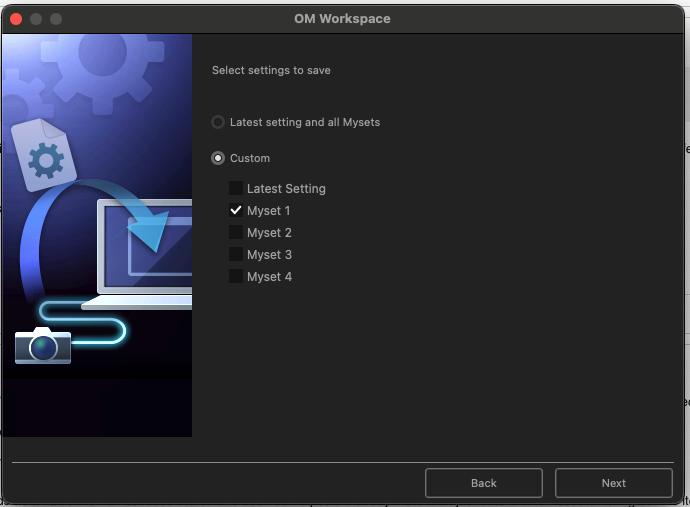This screenshot has height=507, width=690.
Task: Uncheck the Myset 1 checkbox
Action: click(x=236, y=210)
